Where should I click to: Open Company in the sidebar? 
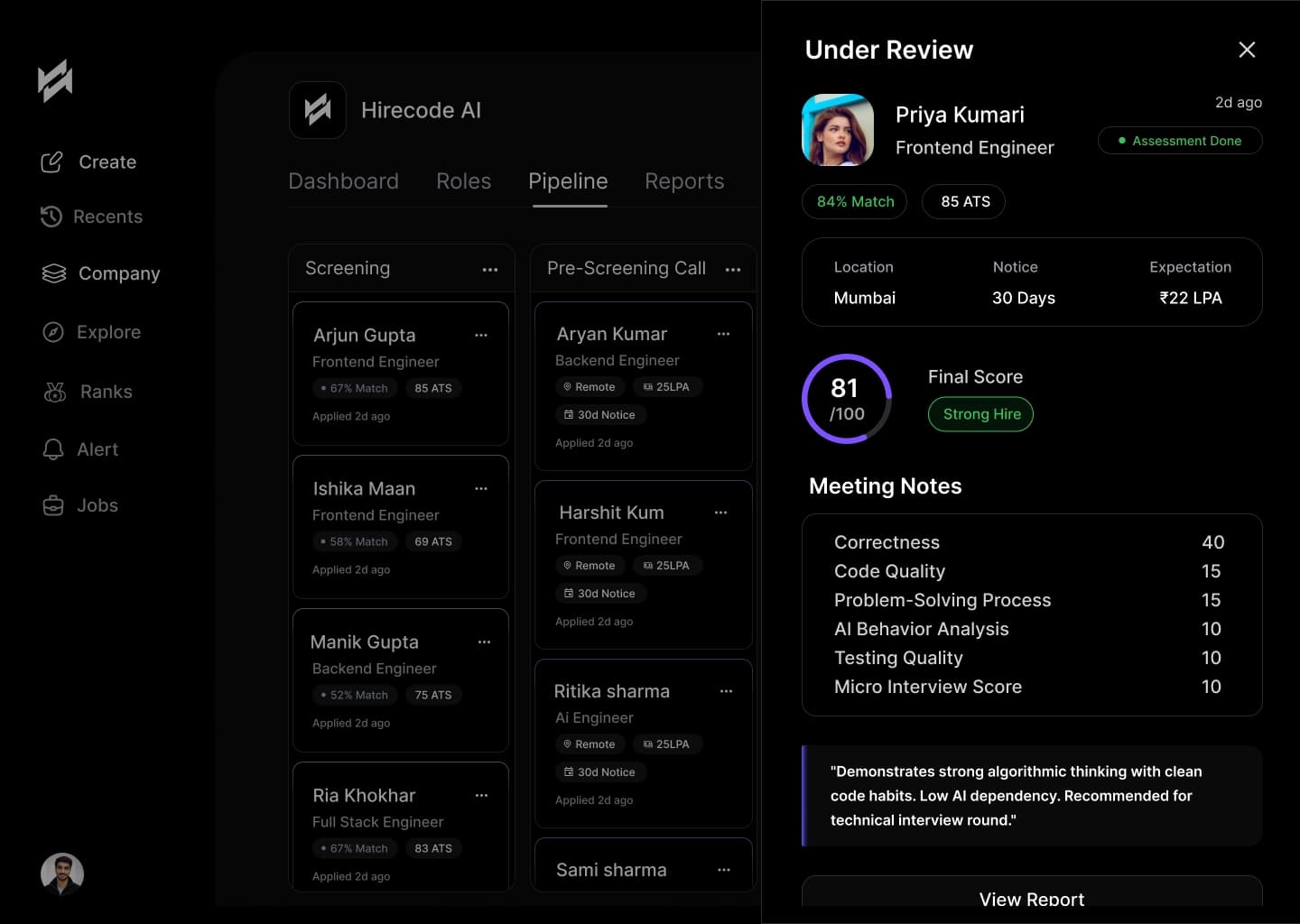point(101,273)
